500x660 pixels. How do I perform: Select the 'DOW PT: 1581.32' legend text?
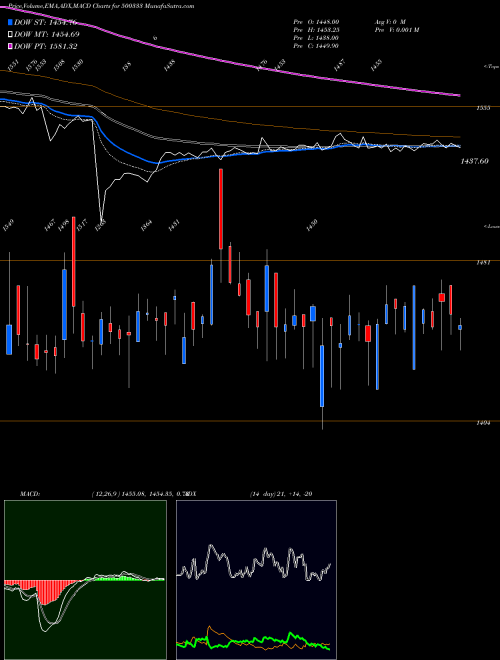tap(45, 46)
